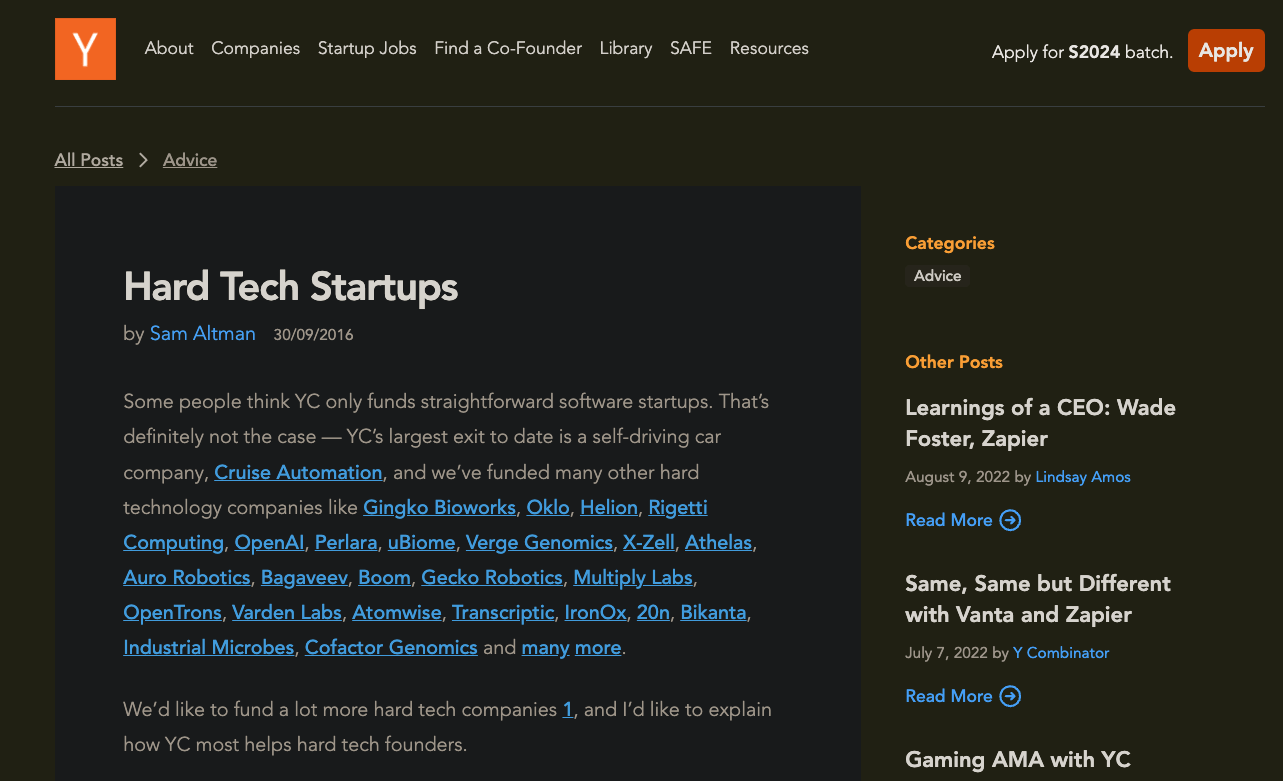Open the Industrial Microbes link
1283x781 pixels.
[209, 647]
